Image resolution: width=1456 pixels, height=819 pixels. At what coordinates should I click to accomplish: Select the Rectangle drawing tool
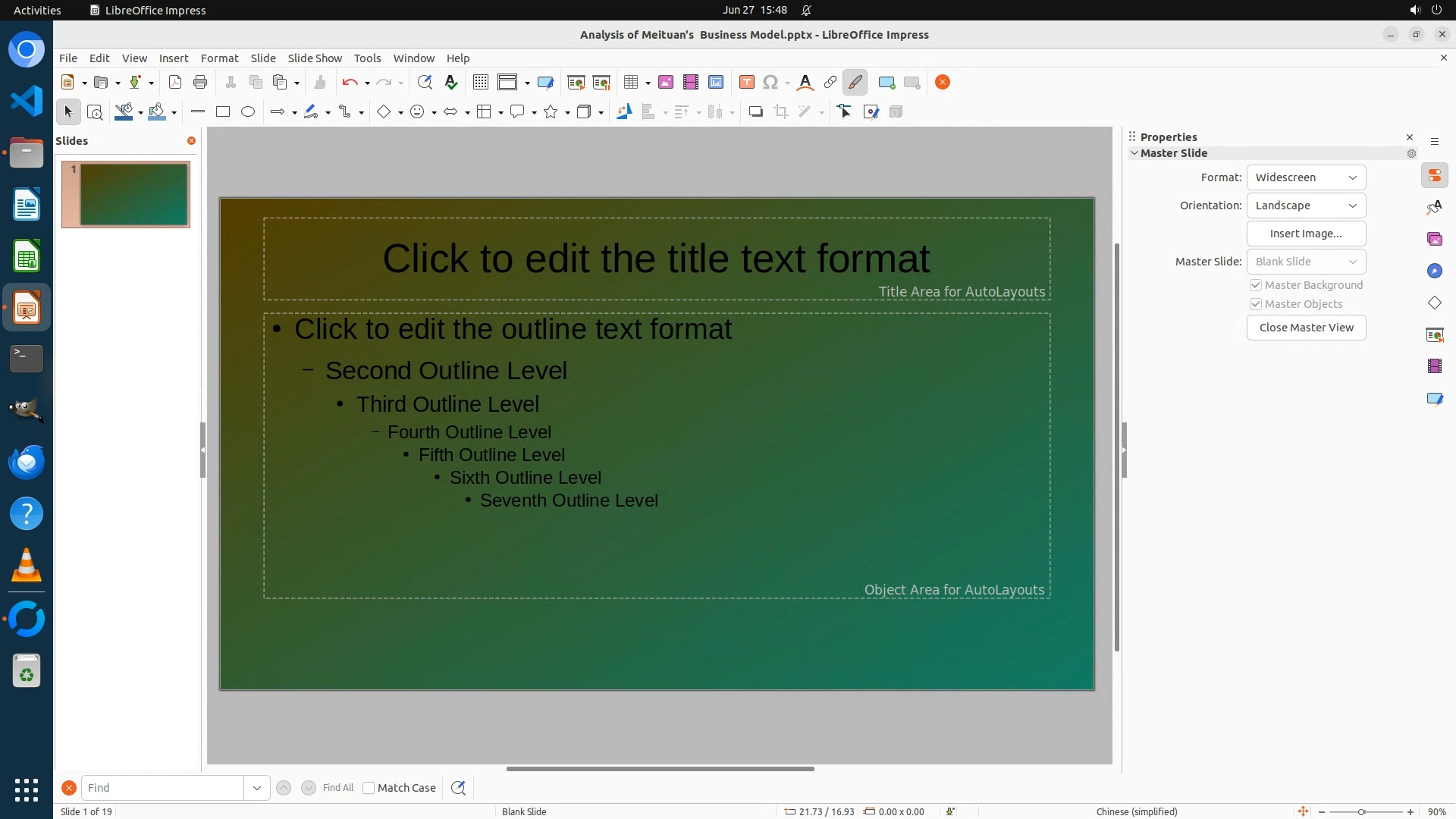(223, 112)
